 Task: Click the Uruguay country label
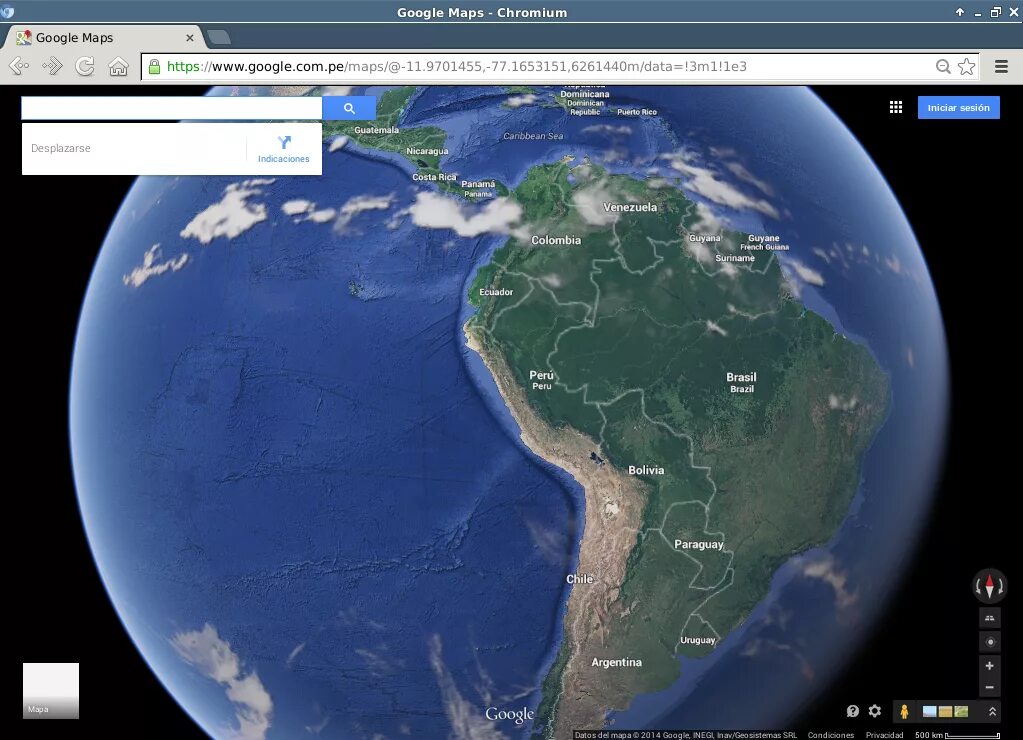698,640
